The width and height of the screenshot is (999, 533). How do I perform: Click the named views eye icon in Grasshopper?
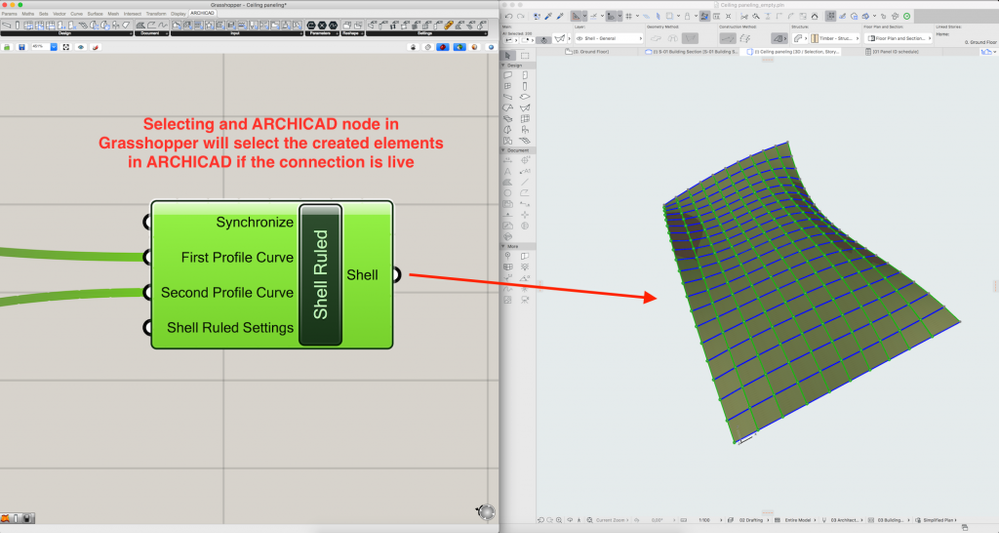pos(81,47)
